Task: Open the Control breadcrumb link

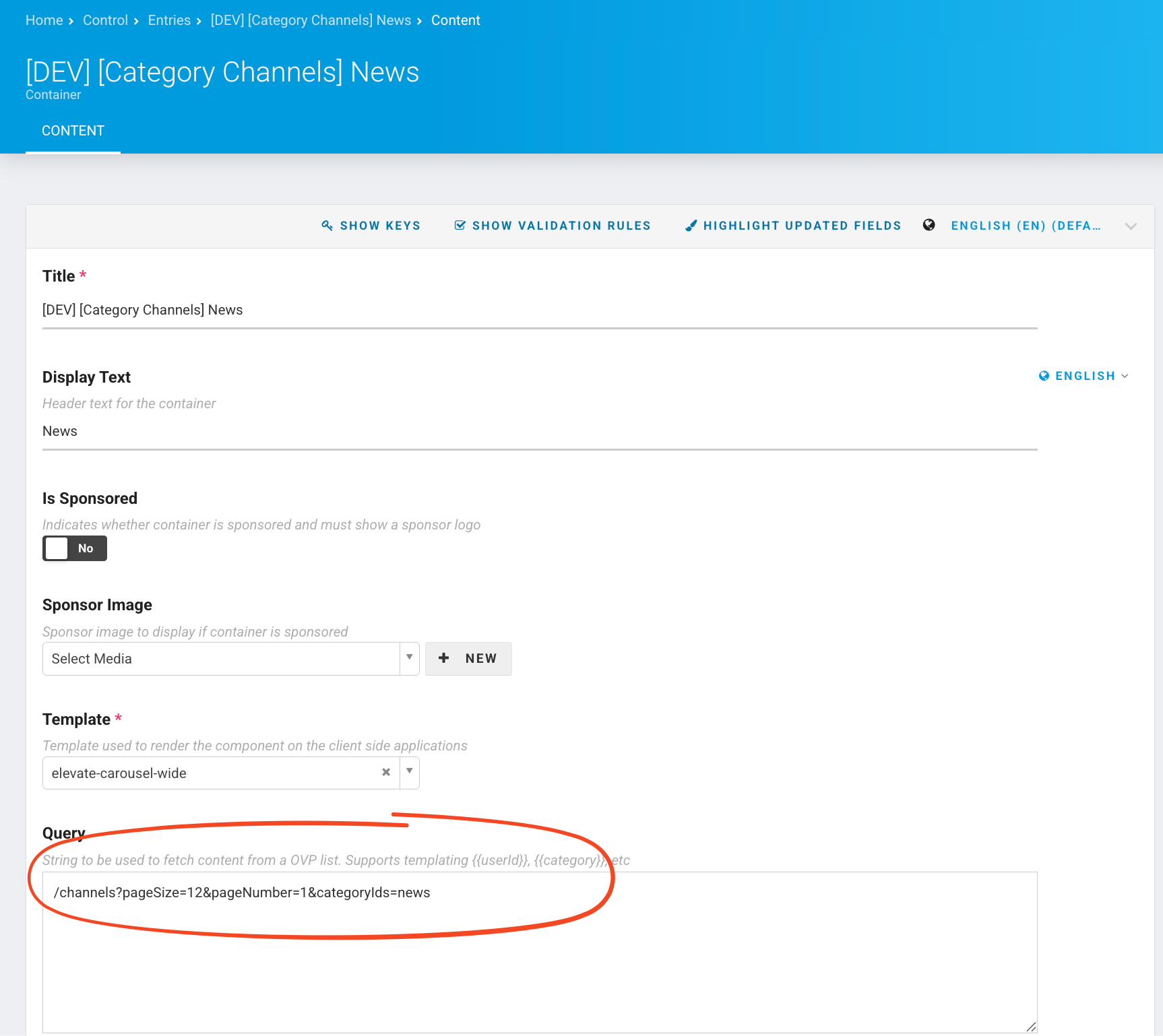Action: coord(105,20)
